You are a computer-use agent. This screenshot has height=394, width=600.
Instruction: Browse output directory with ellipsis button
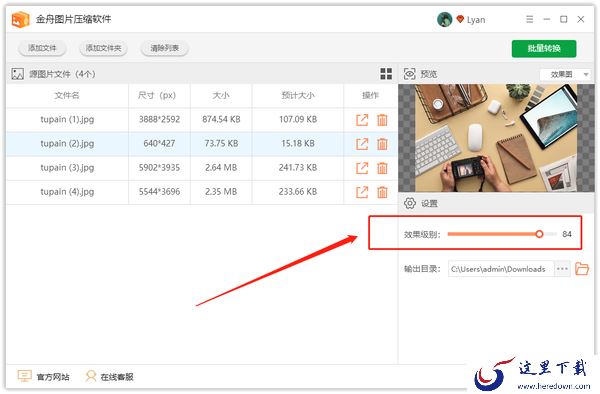tap(562, 269)
